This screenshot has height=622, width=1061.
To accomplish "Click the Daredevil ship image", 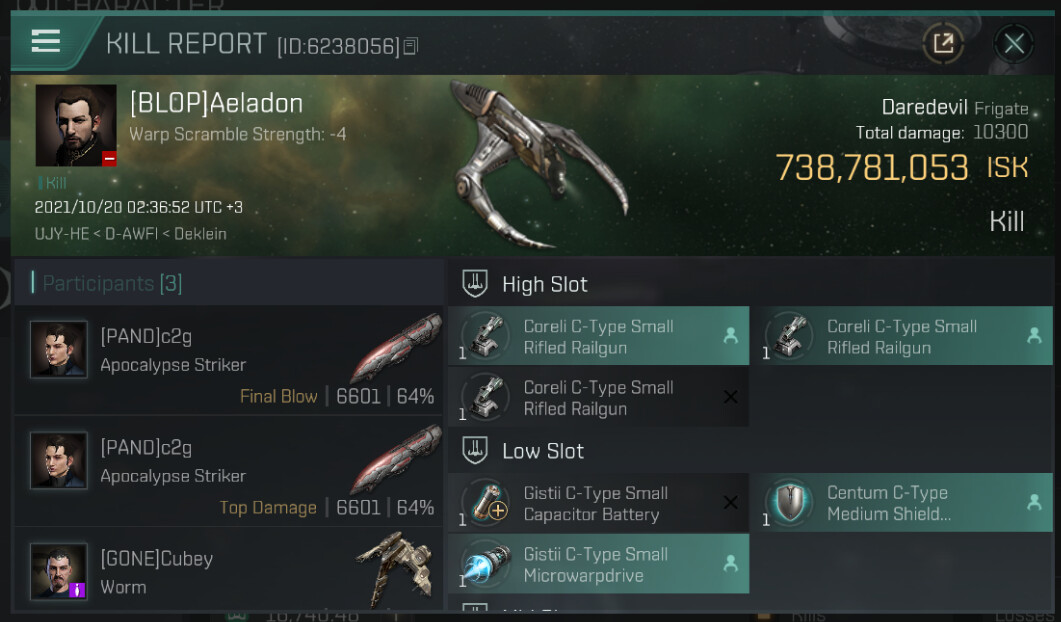I will (x=538, y=164).
